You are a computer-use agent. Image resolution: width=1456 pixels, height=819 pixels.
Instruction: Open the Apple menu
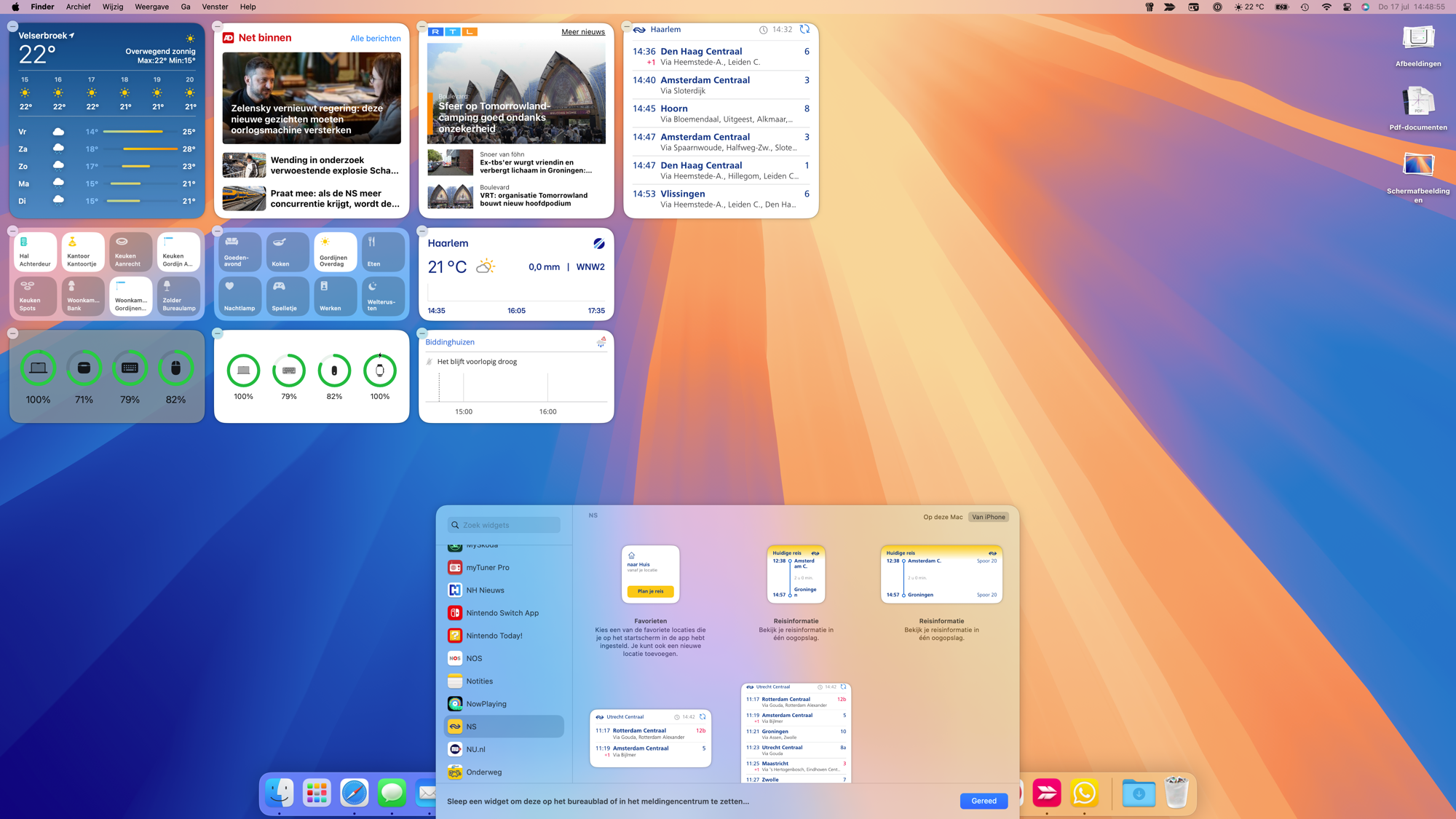tap(15, 7)
